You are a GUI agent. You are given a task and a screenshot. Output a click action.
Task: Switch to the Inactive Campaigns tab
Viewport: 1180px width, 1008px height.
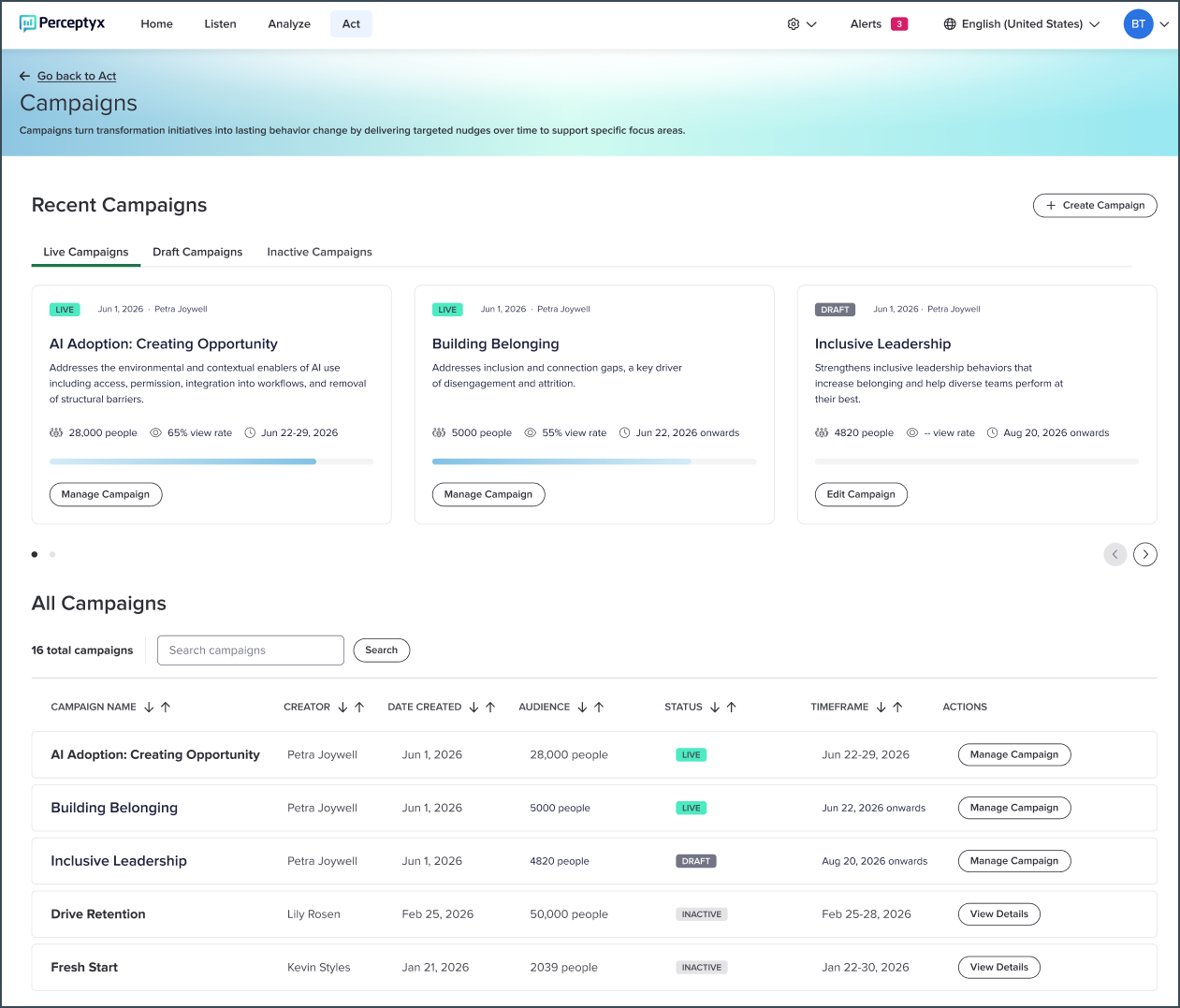(x=319, y=252)
